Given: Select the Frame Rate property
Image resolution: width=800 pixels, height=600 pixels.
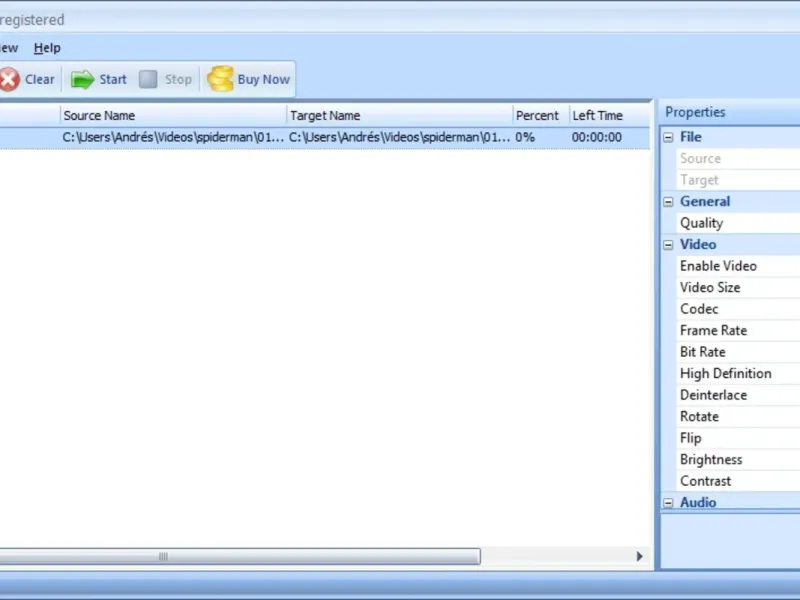Looking at the screenshot, I should pyautogui.click(x=739, y=331).
